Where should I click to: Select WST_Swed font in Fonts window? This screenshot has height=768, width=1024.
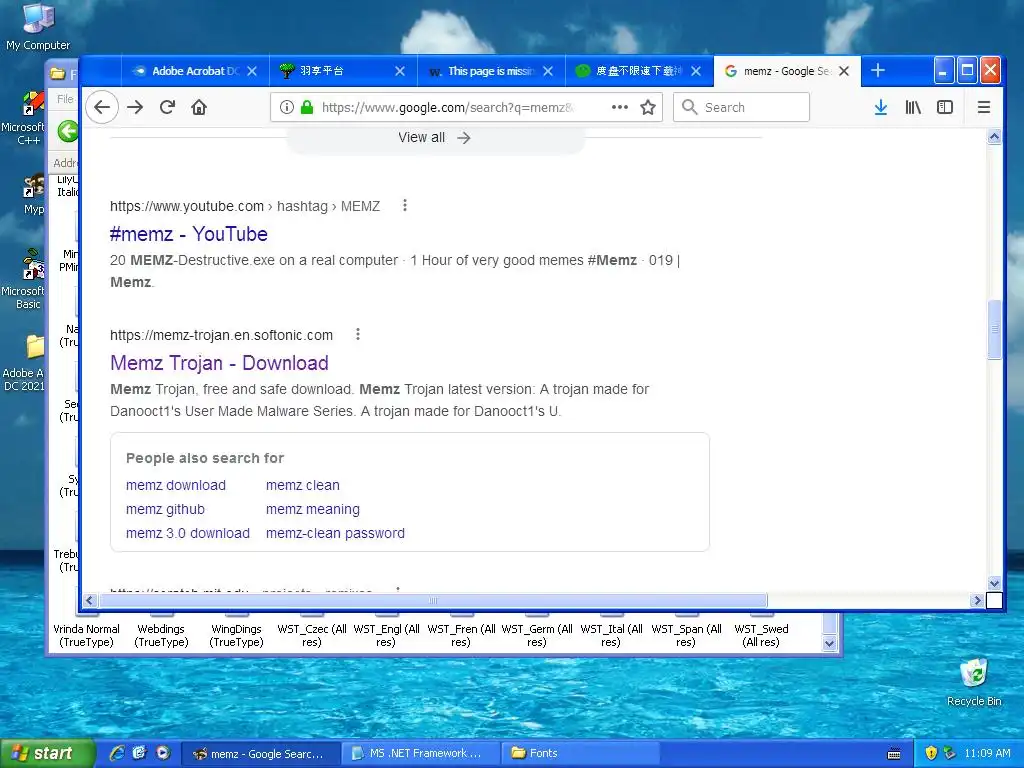761,635
